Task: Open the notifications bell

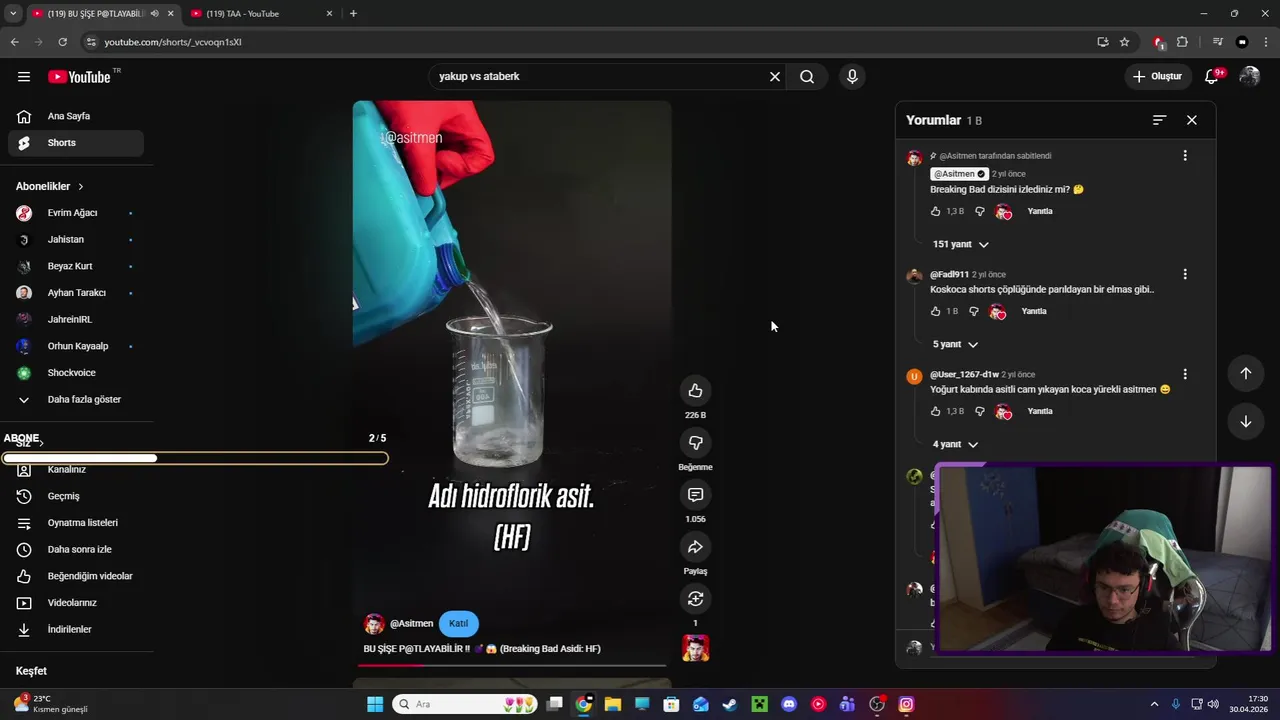Action: [1212, 76]
